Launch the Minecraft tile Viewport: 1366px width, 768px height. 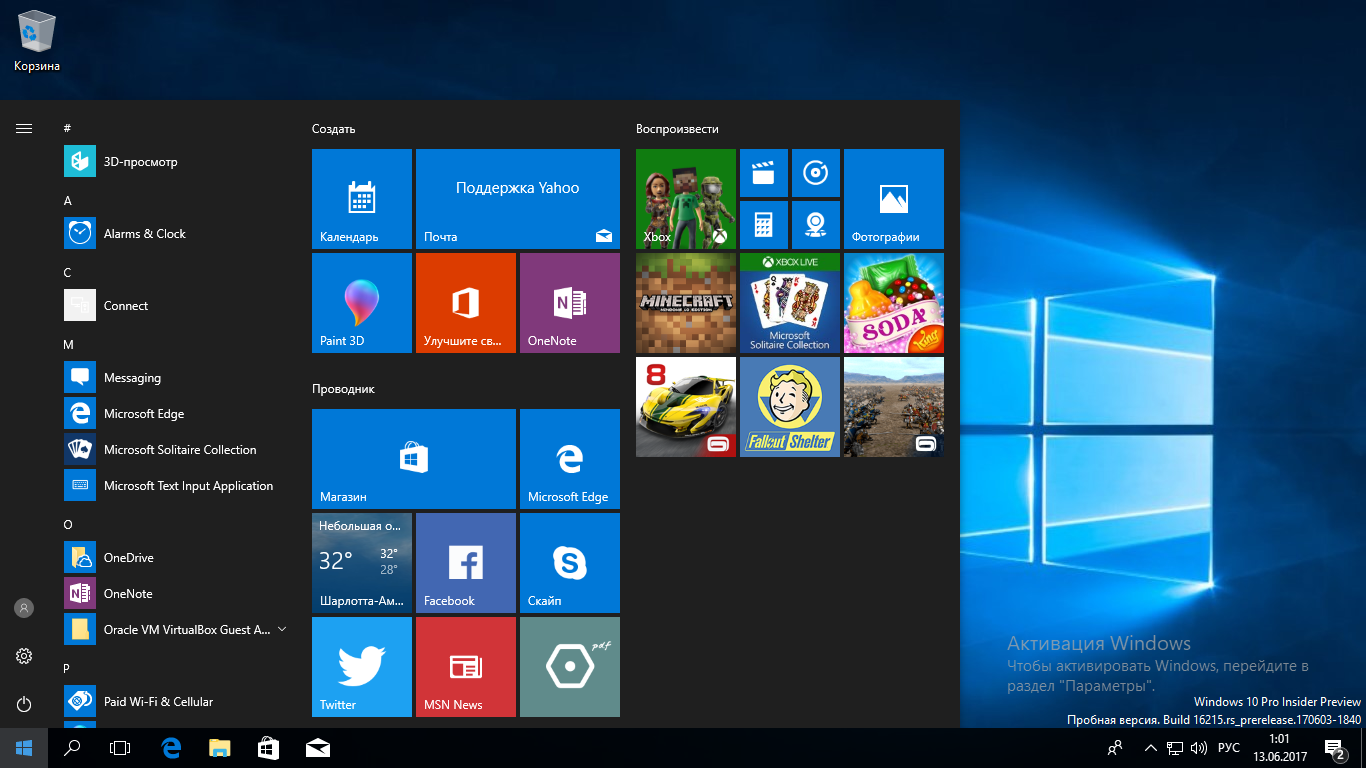(686, 303)
